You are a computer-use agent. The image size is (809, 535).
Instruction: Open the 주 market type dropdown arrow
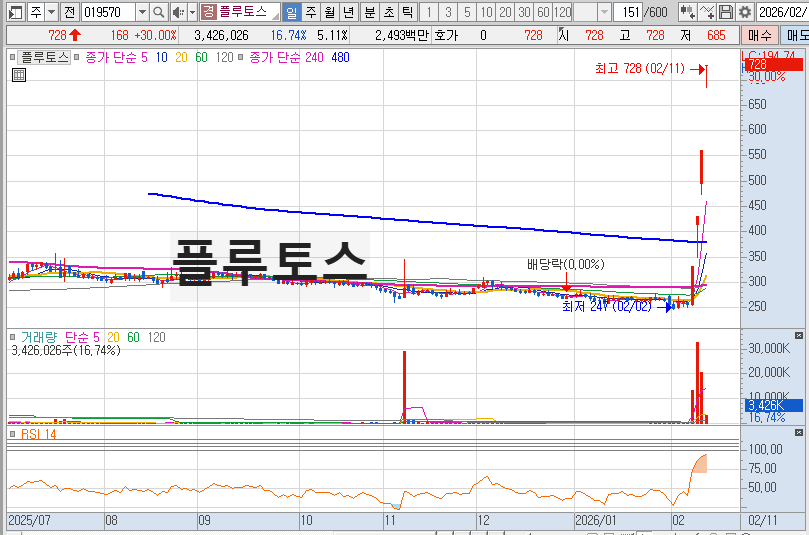tap(52, 12)
